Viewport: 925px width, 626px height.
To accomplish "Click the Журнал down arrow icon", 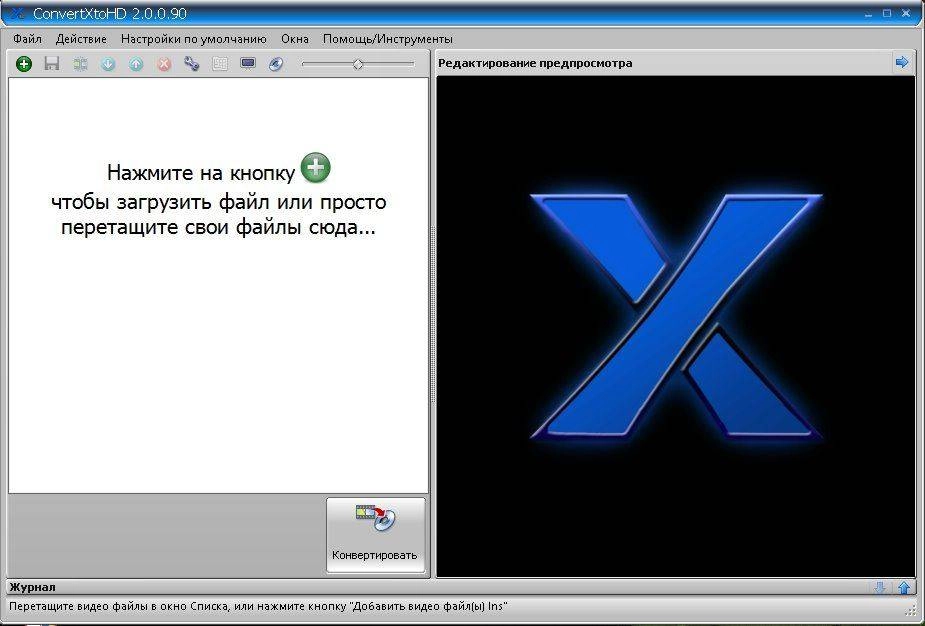I will 880,587.
